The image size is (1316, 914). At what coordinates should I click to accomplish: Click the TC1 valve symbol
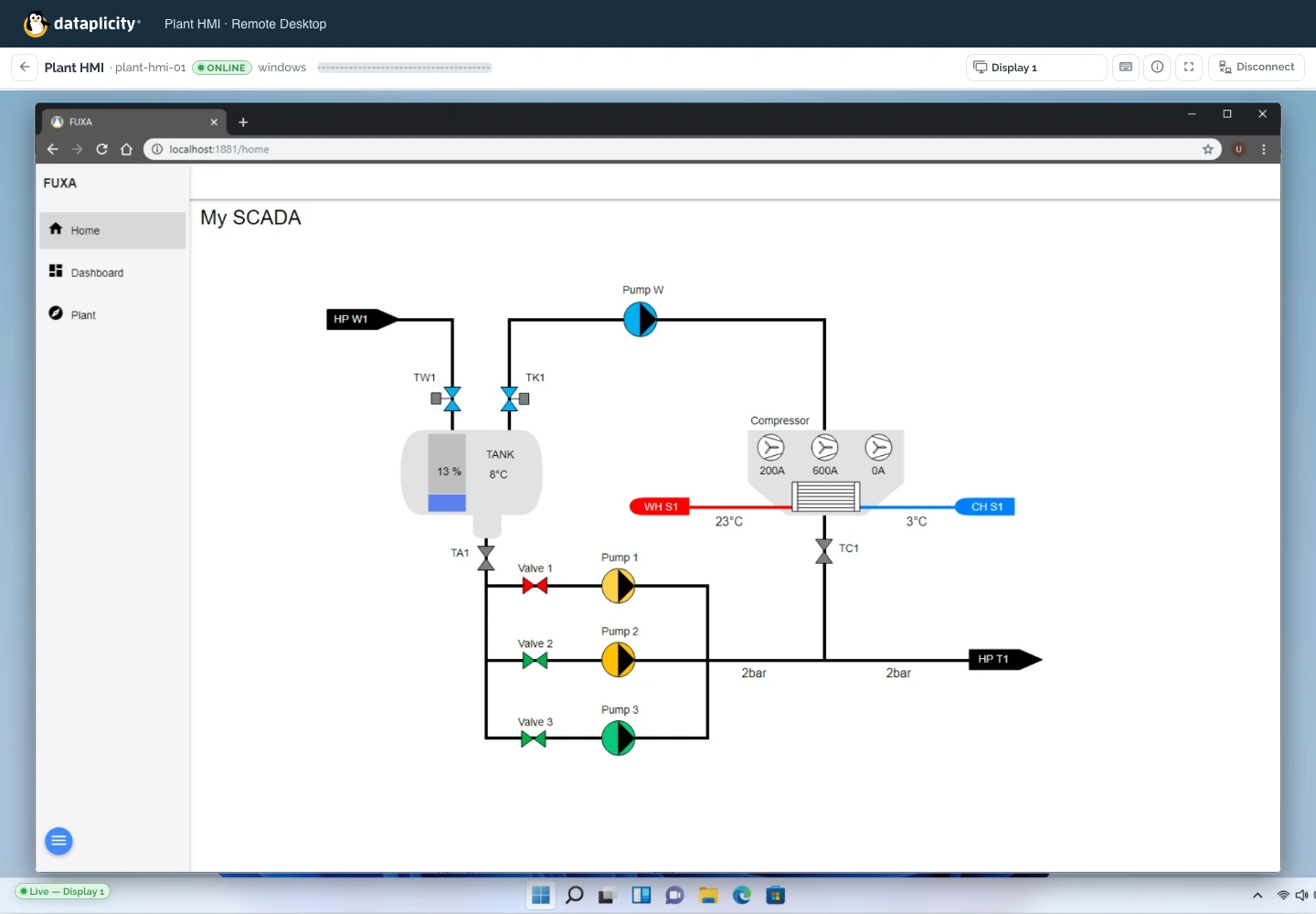coord(824,551)
